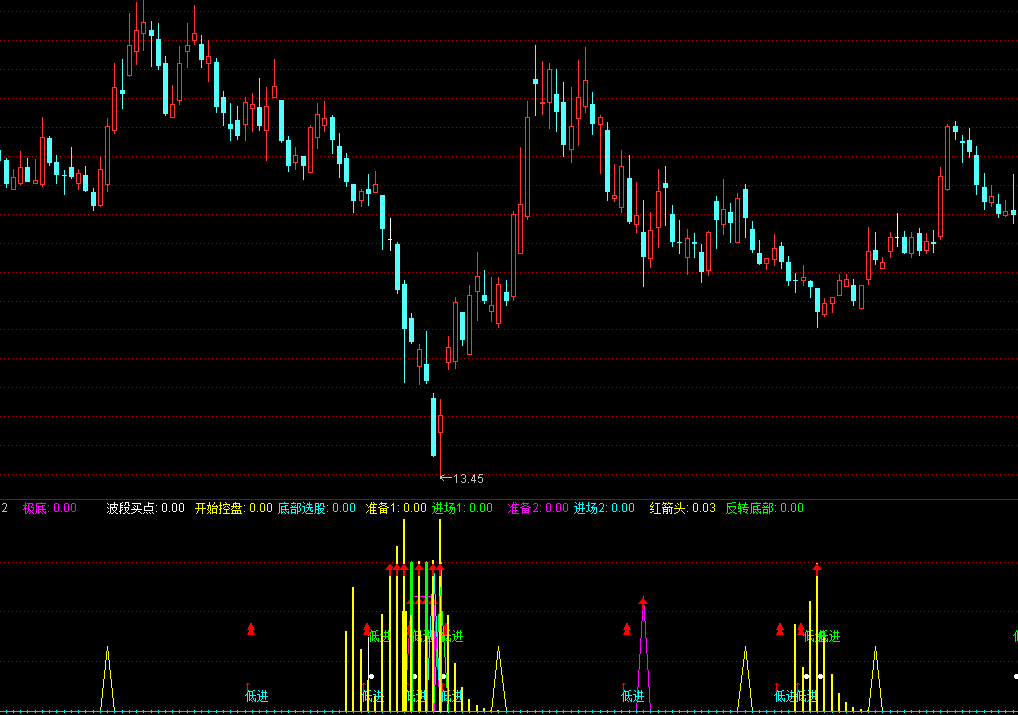Click the 极底 indicator value label

tap(50, 508)
